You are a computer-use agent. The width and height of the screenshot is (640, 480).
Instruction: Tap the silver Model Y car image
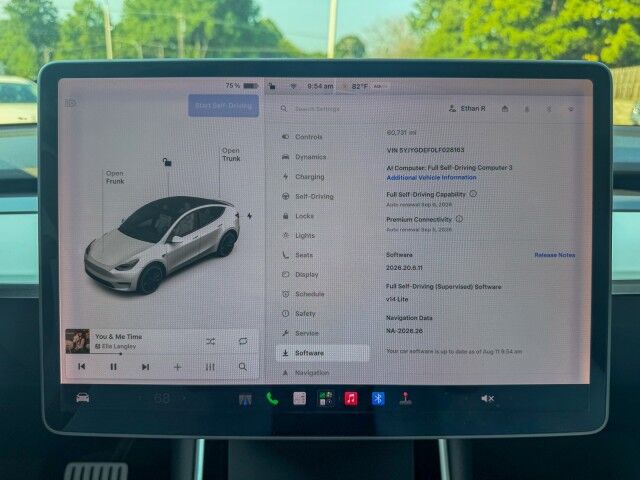click(162, 244)
